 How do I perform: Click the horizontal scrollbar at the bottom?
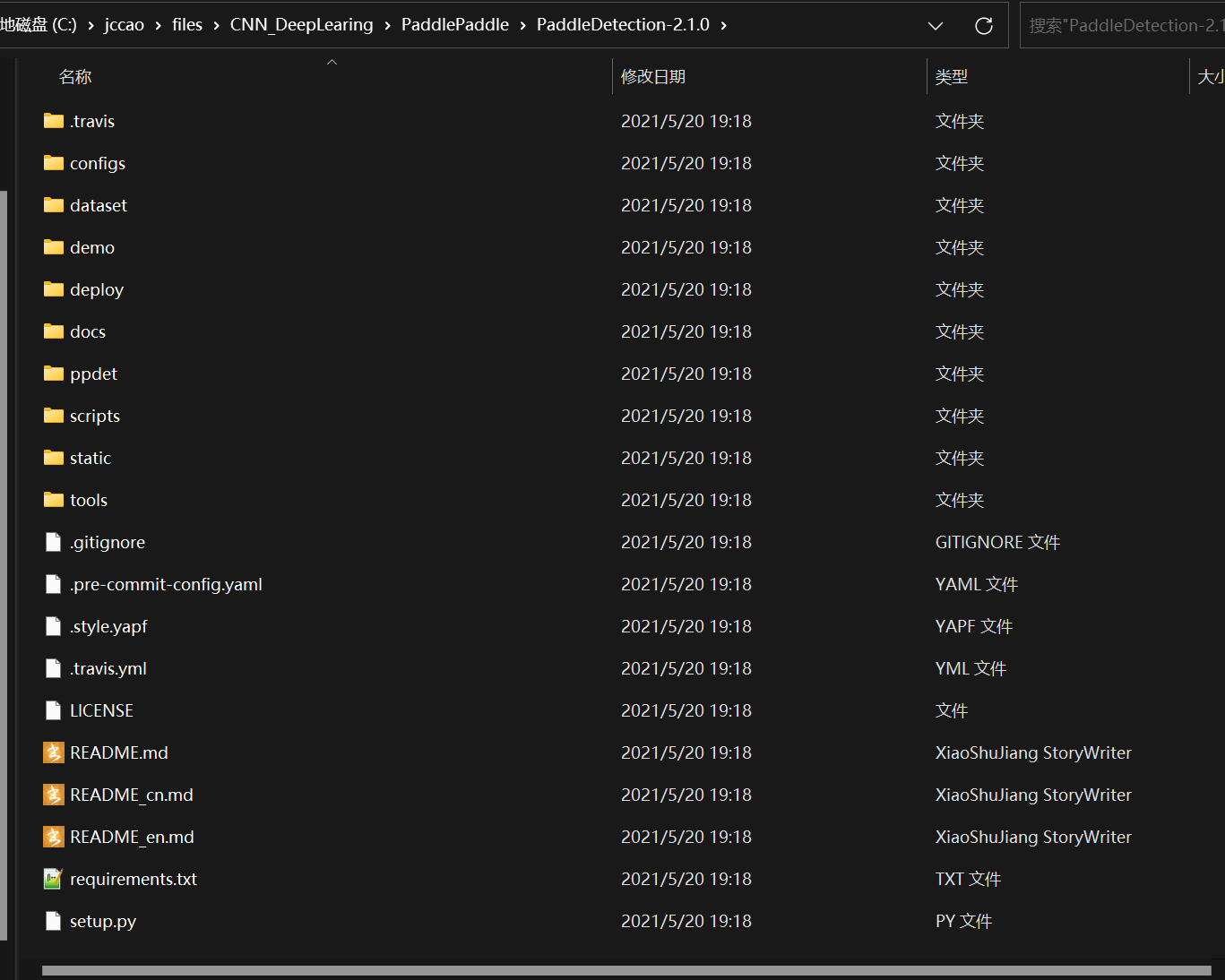tap(626, 971)
